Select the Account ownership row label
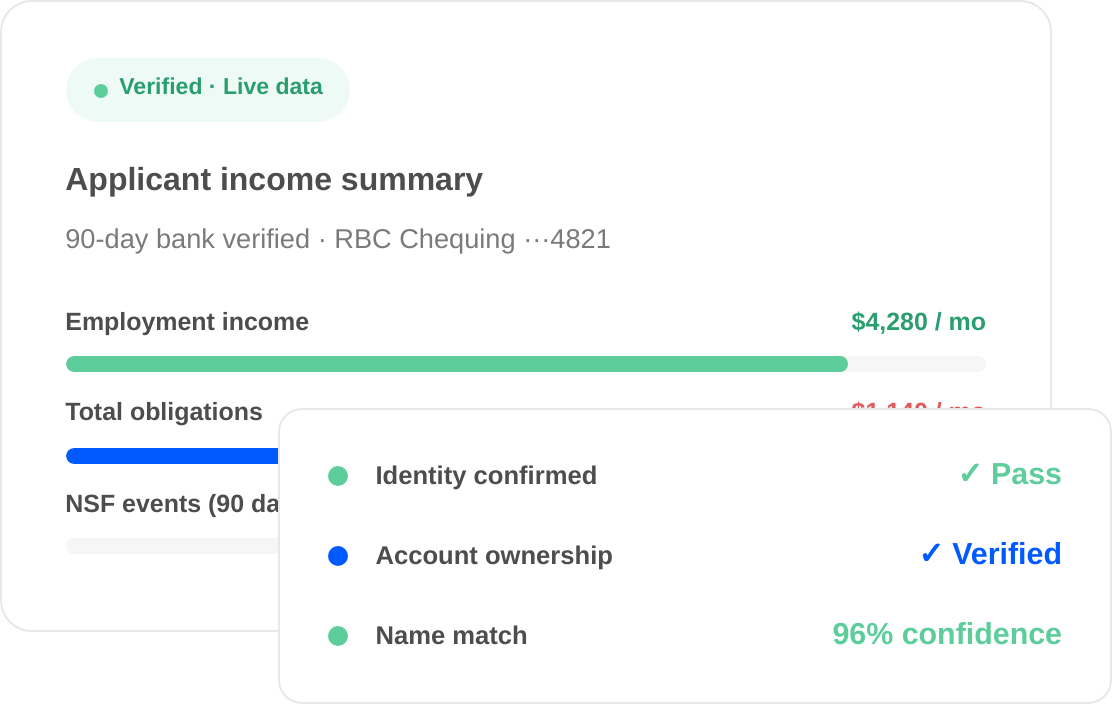The height and width of the screenshot is (704, 1112). coord(494,556)
